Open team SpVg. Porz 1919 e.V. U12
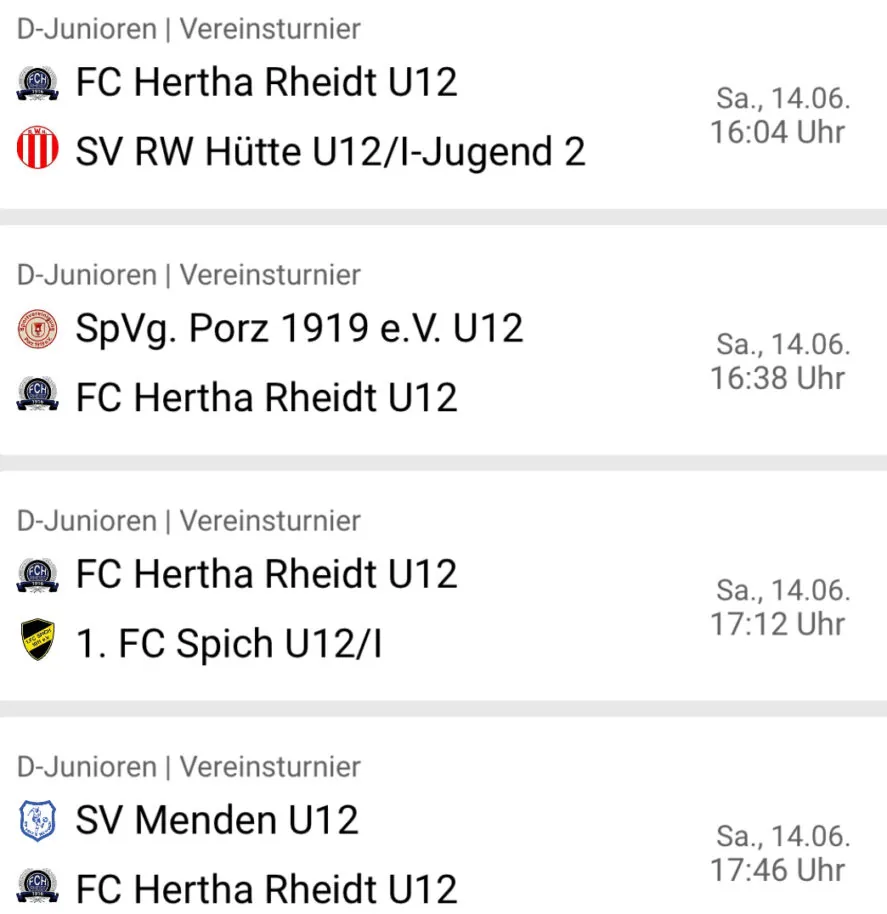The height and width of the screenshot is (914, 887). click(x=300, y=329)
